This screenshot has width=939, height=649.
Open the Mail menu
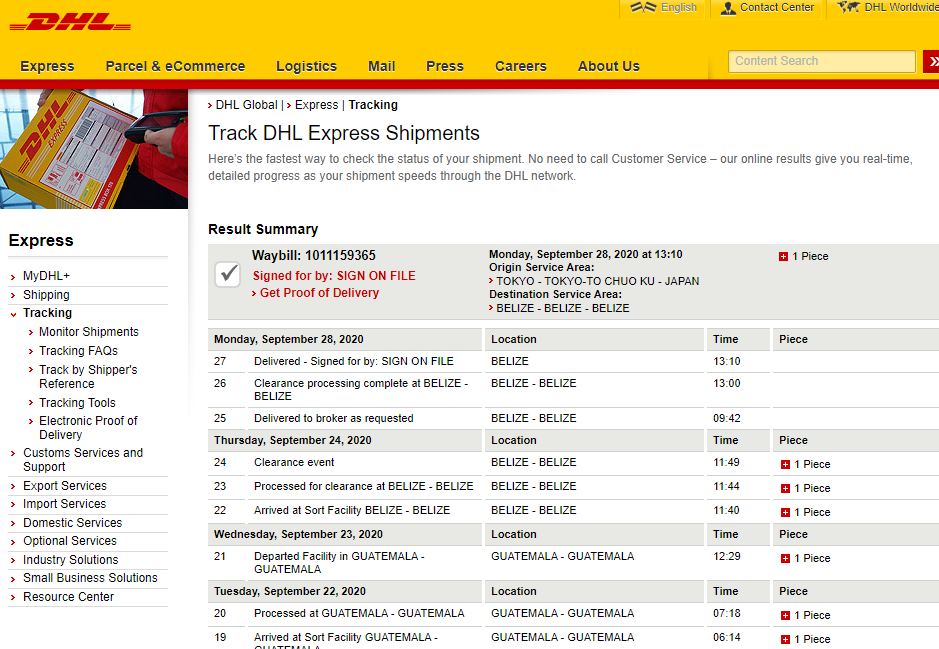[381, 66]
